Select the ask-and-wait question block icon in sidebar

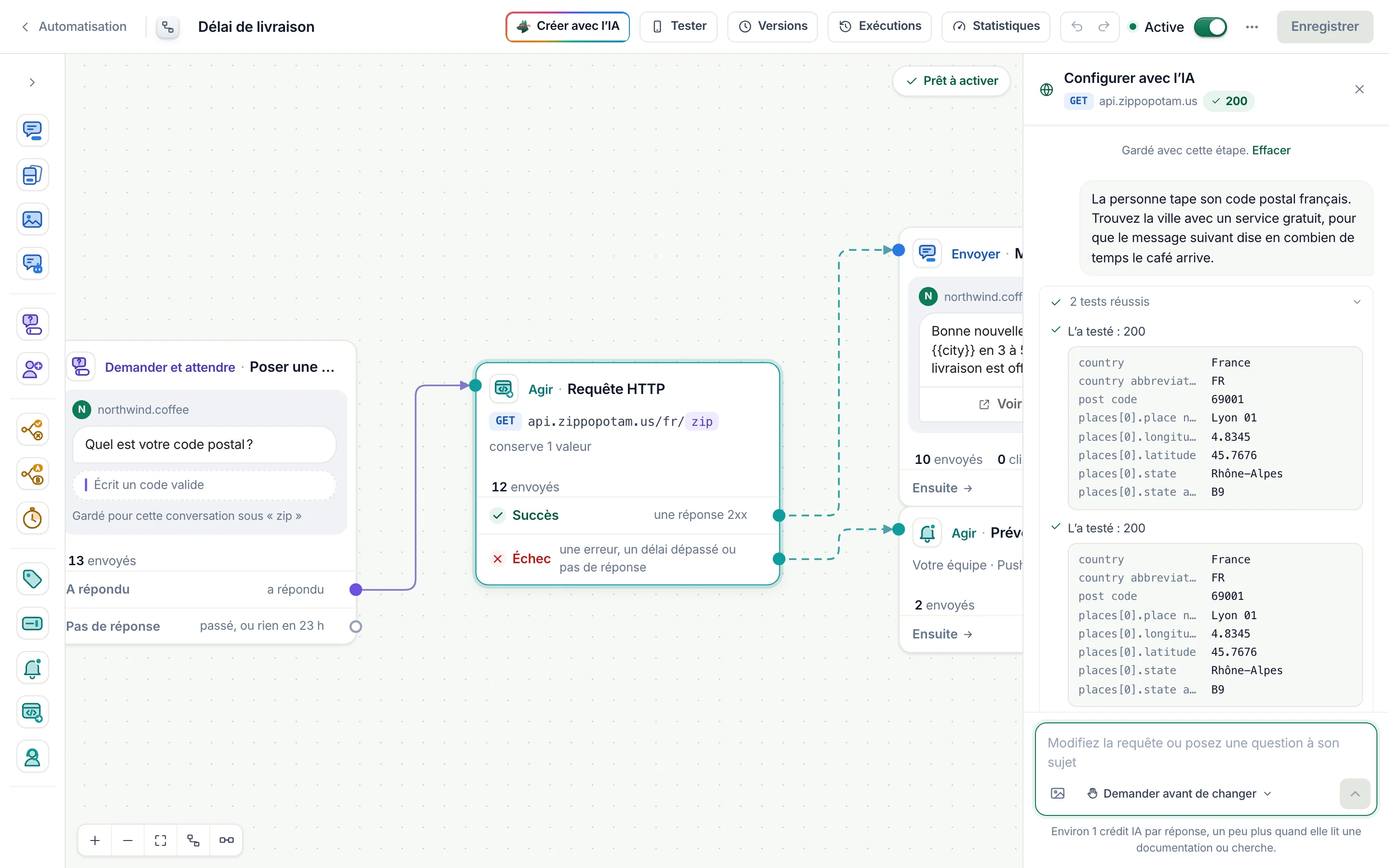coord(32,325)
